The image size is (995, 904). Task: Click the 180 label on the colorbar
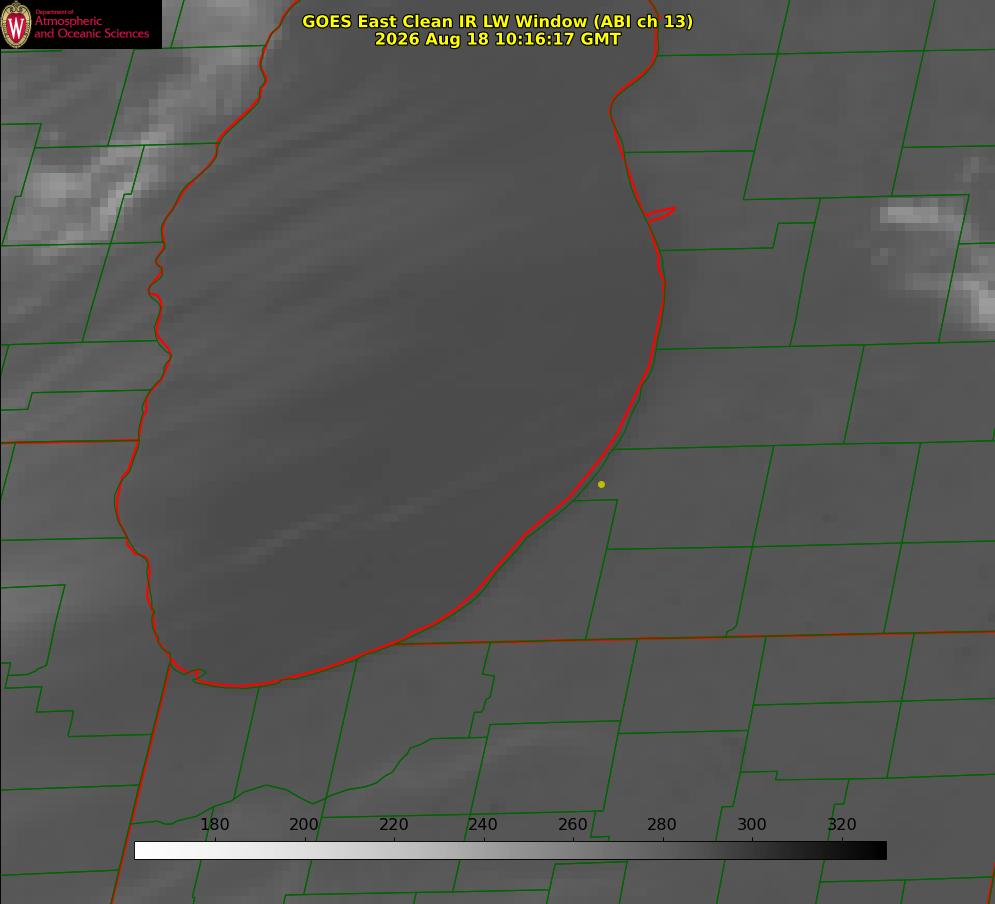(x=214, y=824)
